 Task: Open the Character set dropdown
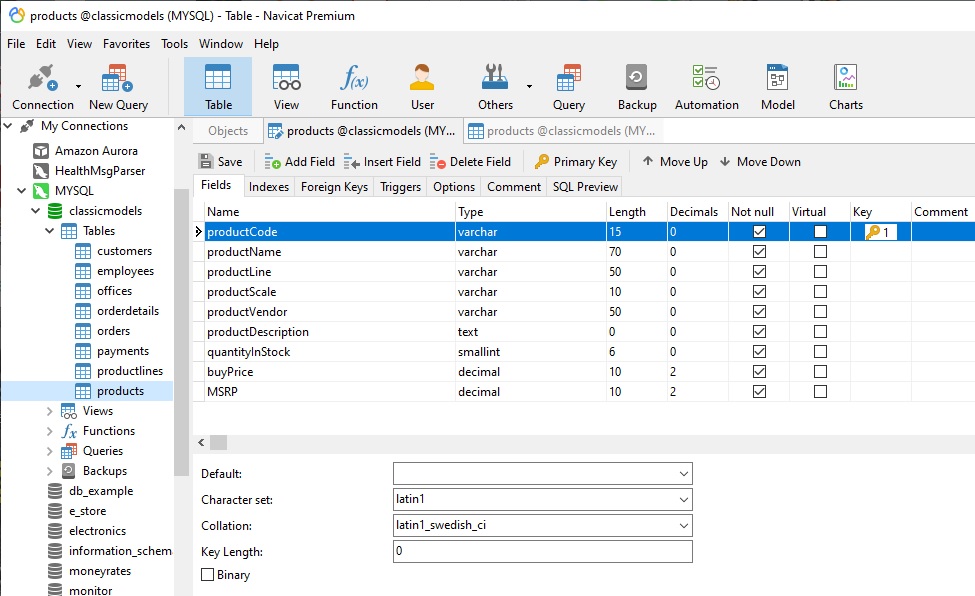point(683,499)
